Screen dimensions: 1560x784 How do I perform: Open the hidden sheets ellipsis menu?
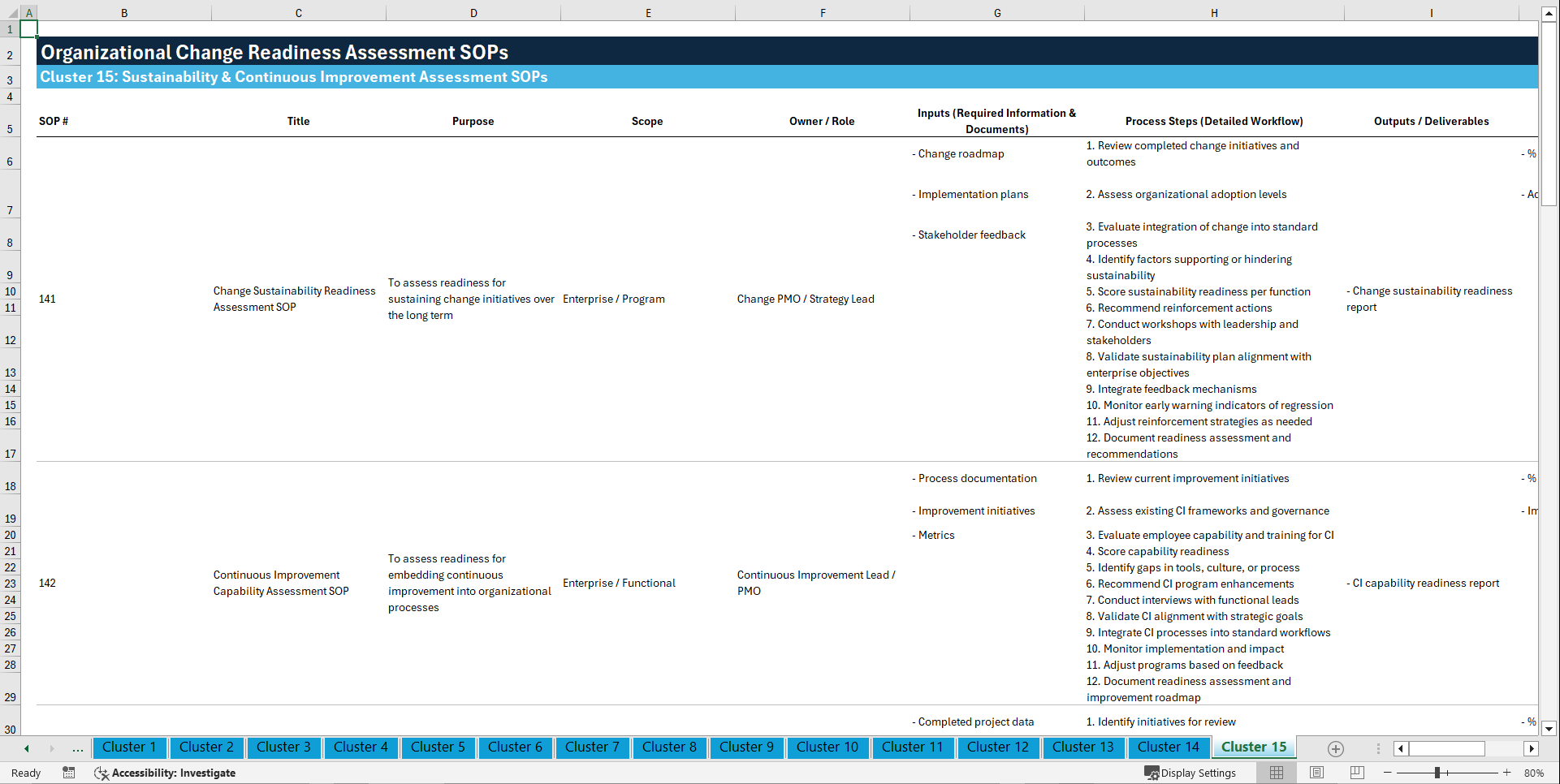(77, 748)
